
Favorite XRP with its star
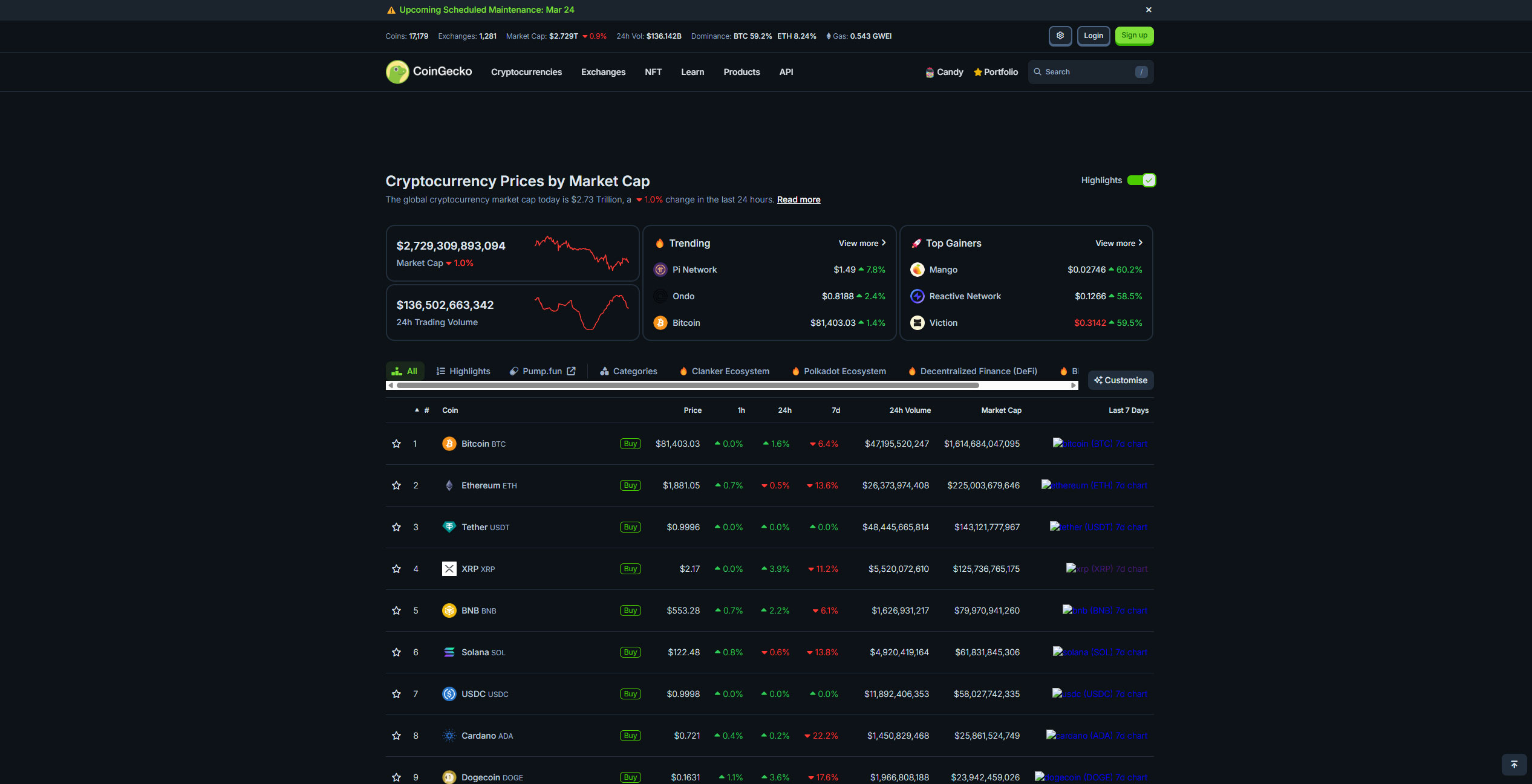point(396,569)
